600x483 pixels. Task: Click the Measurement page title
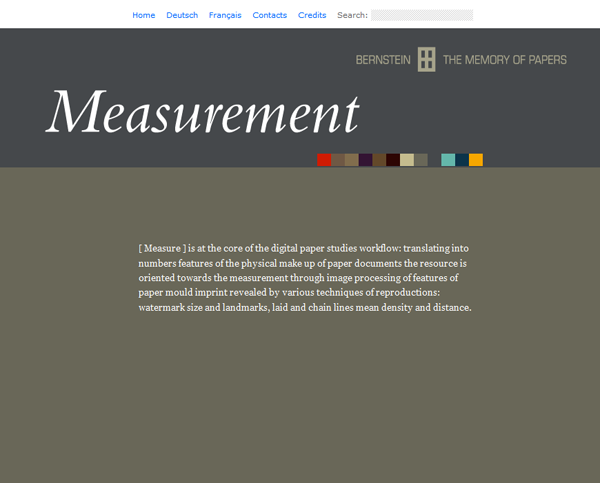[x=202, y=112]
